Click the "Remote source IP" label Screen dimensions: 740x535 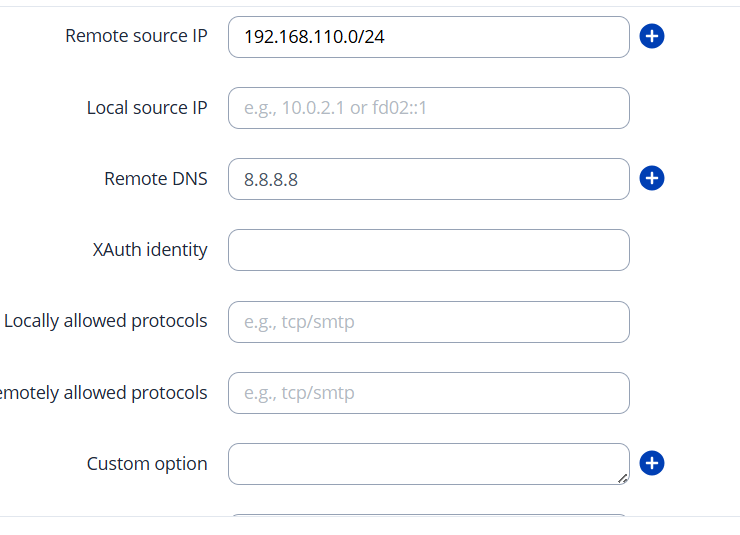tap(136, 36)
